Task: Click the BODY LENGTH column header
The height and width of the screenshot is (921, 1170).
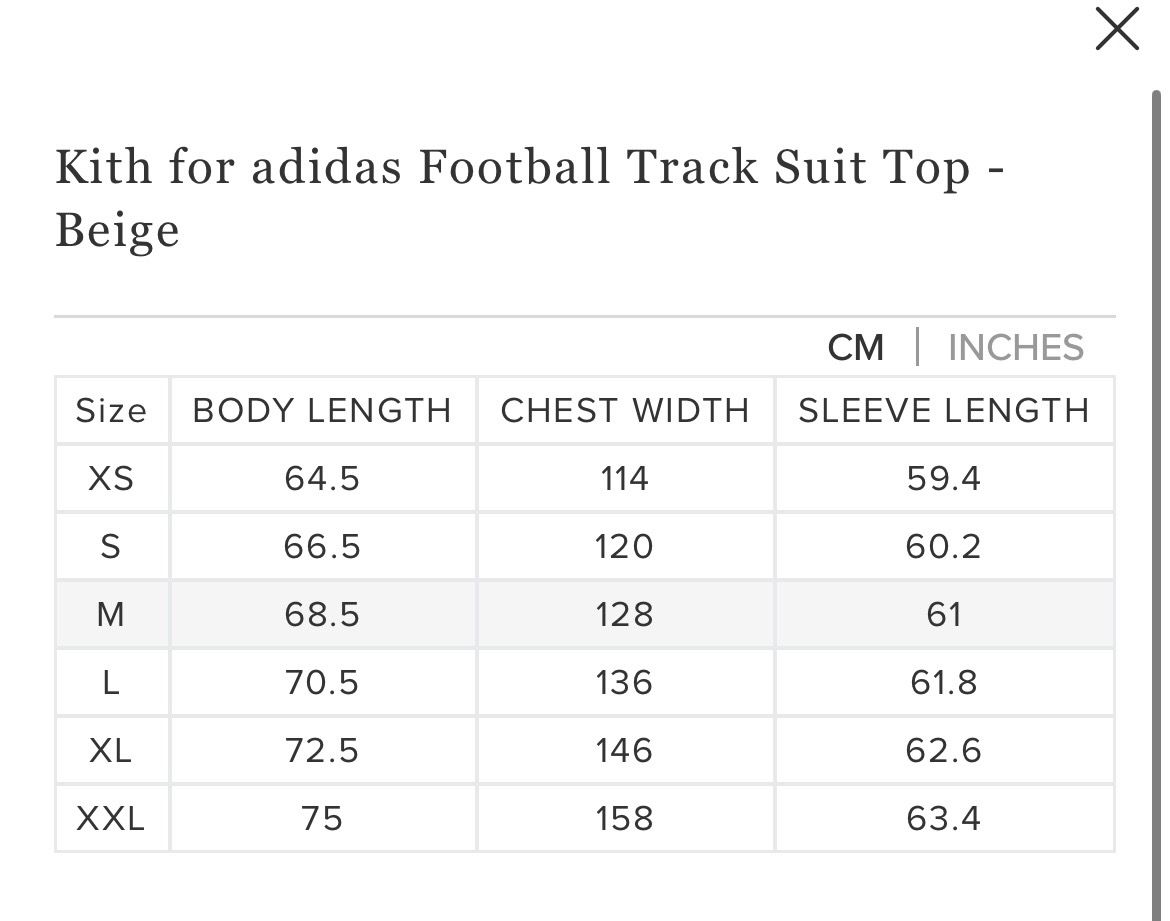Action: (x=322, y=410)
